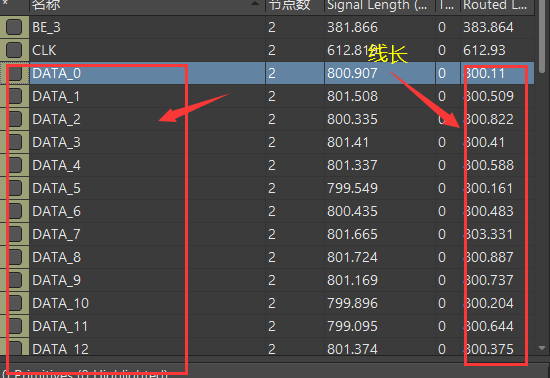Select the DATA_3 net name
Screen dimensions: 550x378
(x=56, y=142)
